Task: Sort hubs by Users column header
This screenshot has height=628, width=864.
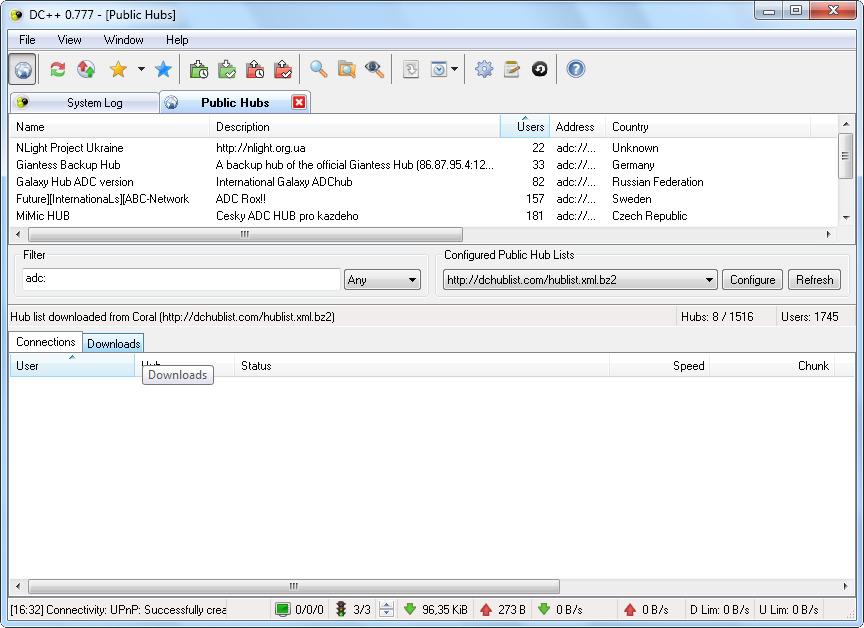Action: [525, 127]
